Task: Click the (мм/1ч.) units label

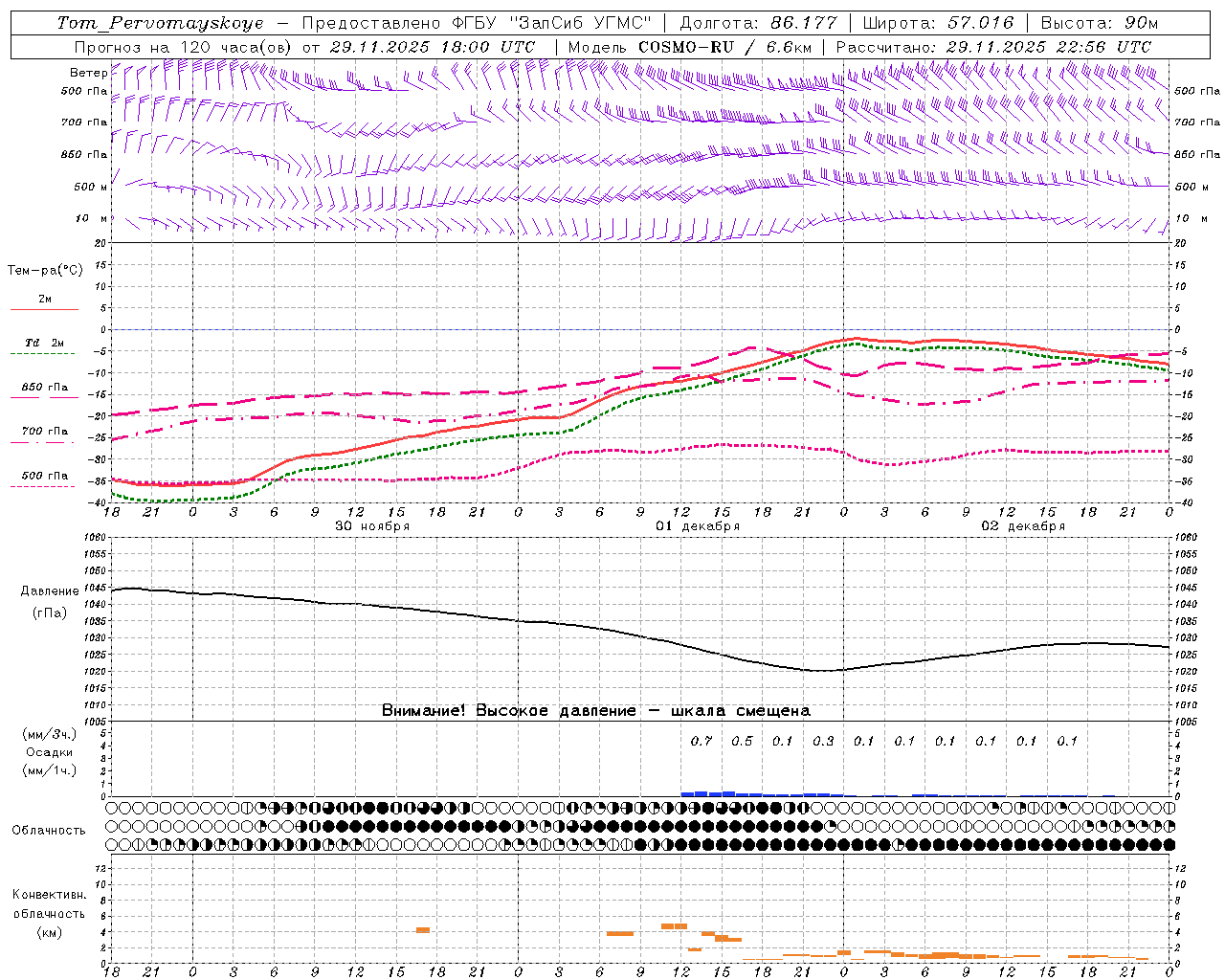Action: tap(49, 770)
